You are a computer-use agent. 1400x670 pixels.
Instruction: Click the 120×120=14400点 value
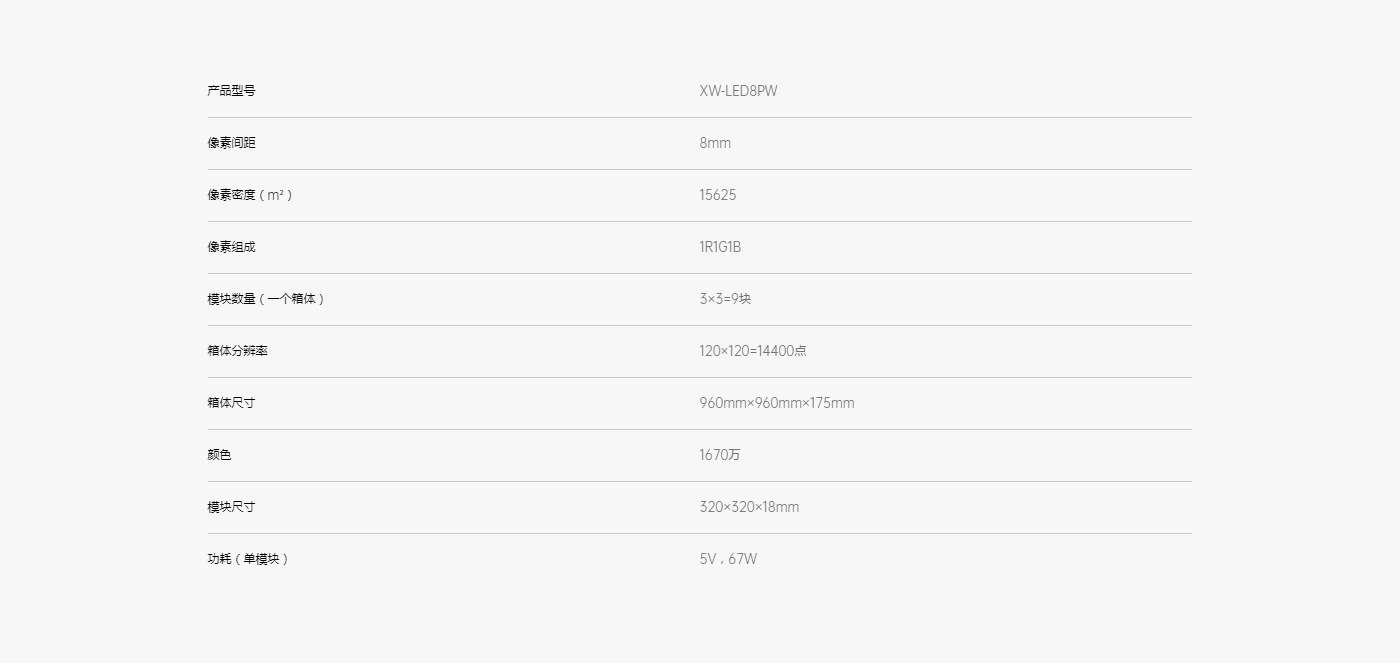click(753, 351)
